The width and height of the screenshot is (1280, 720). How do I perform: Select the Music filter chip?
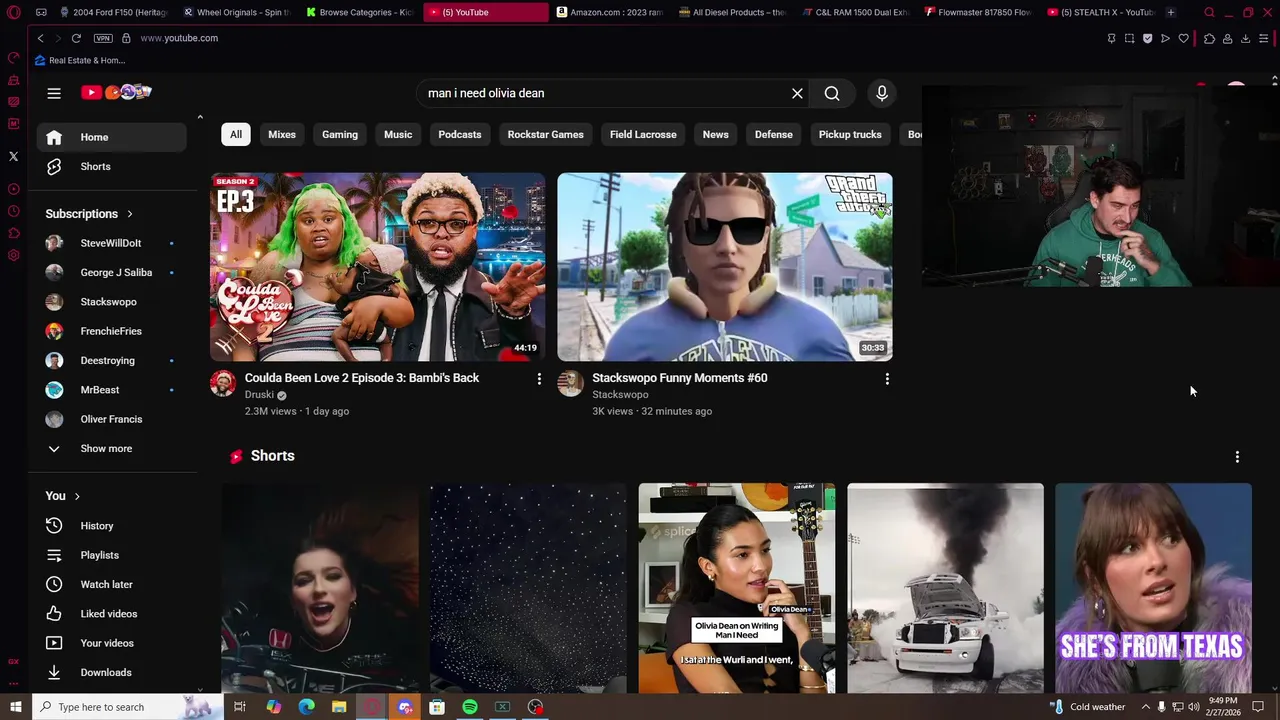coord(398,134)
